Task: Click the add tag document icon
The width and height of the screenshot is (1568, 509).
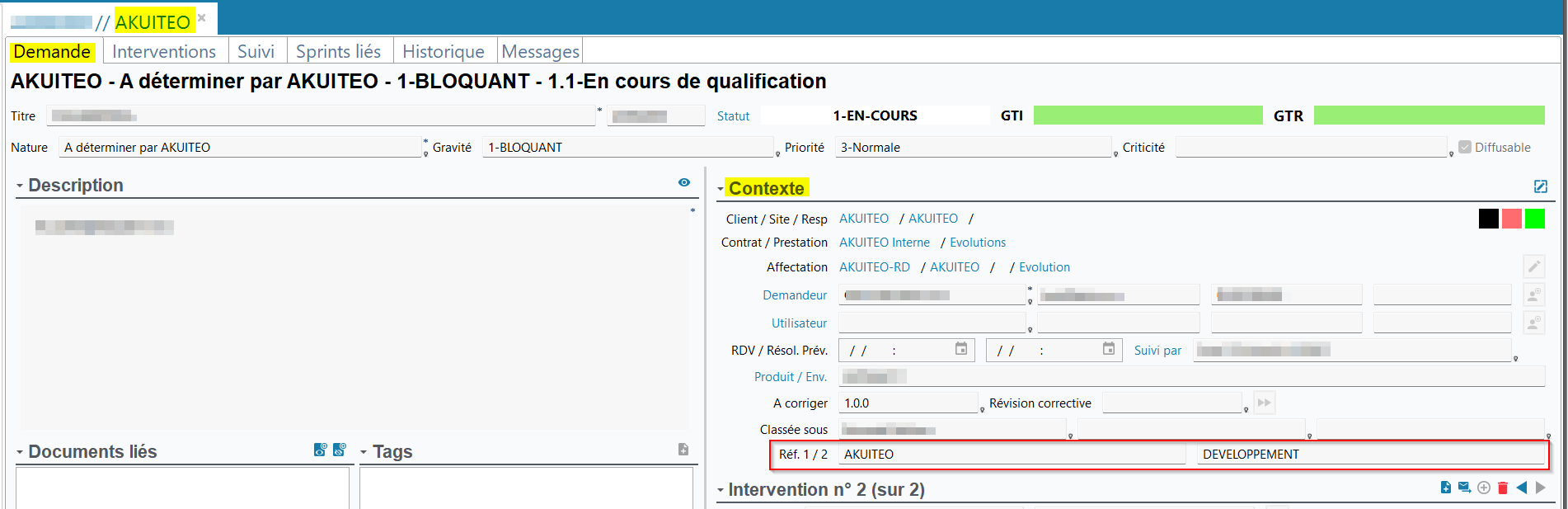Action: [683, 450]
